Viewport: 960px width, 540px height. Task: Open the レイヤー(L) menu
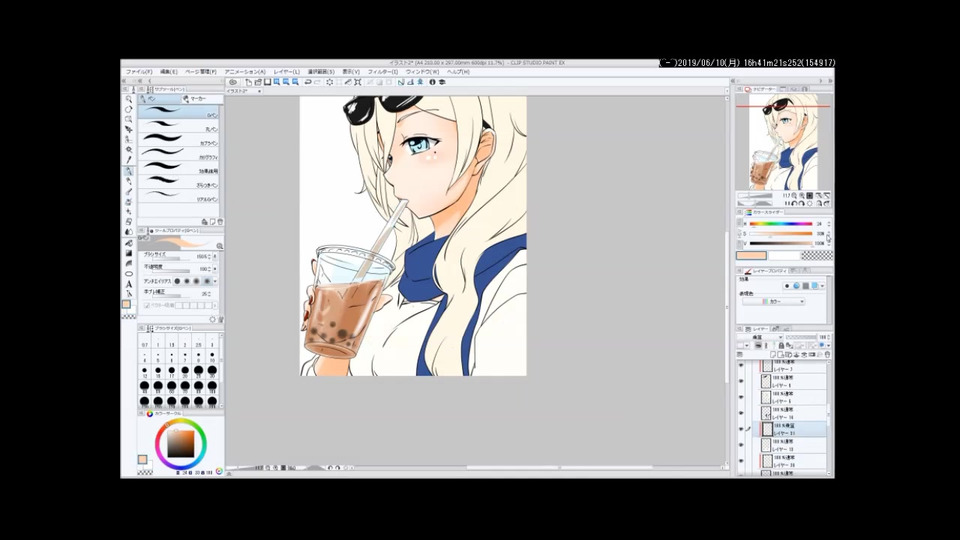coord(287,72)
